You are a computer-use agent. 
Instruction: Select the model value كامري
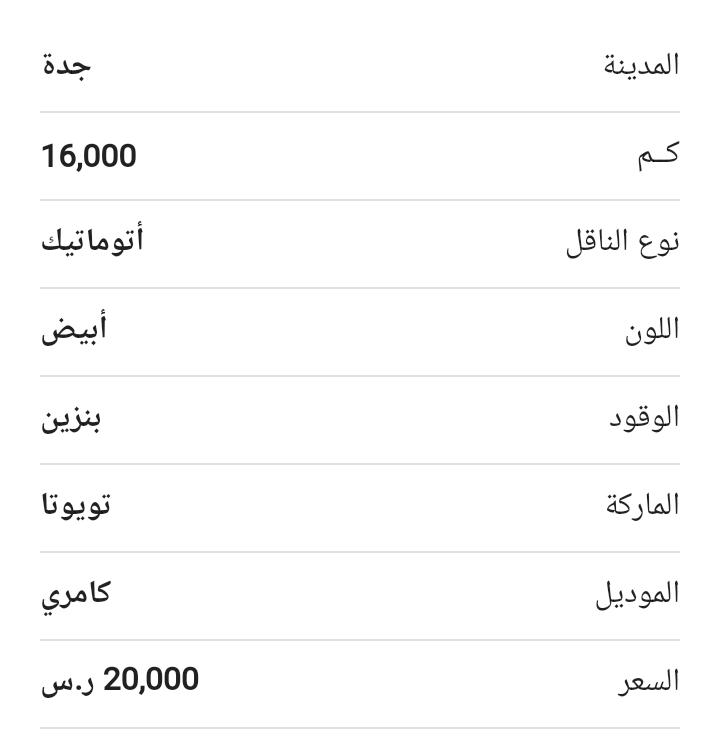click(x=76, y=597)
